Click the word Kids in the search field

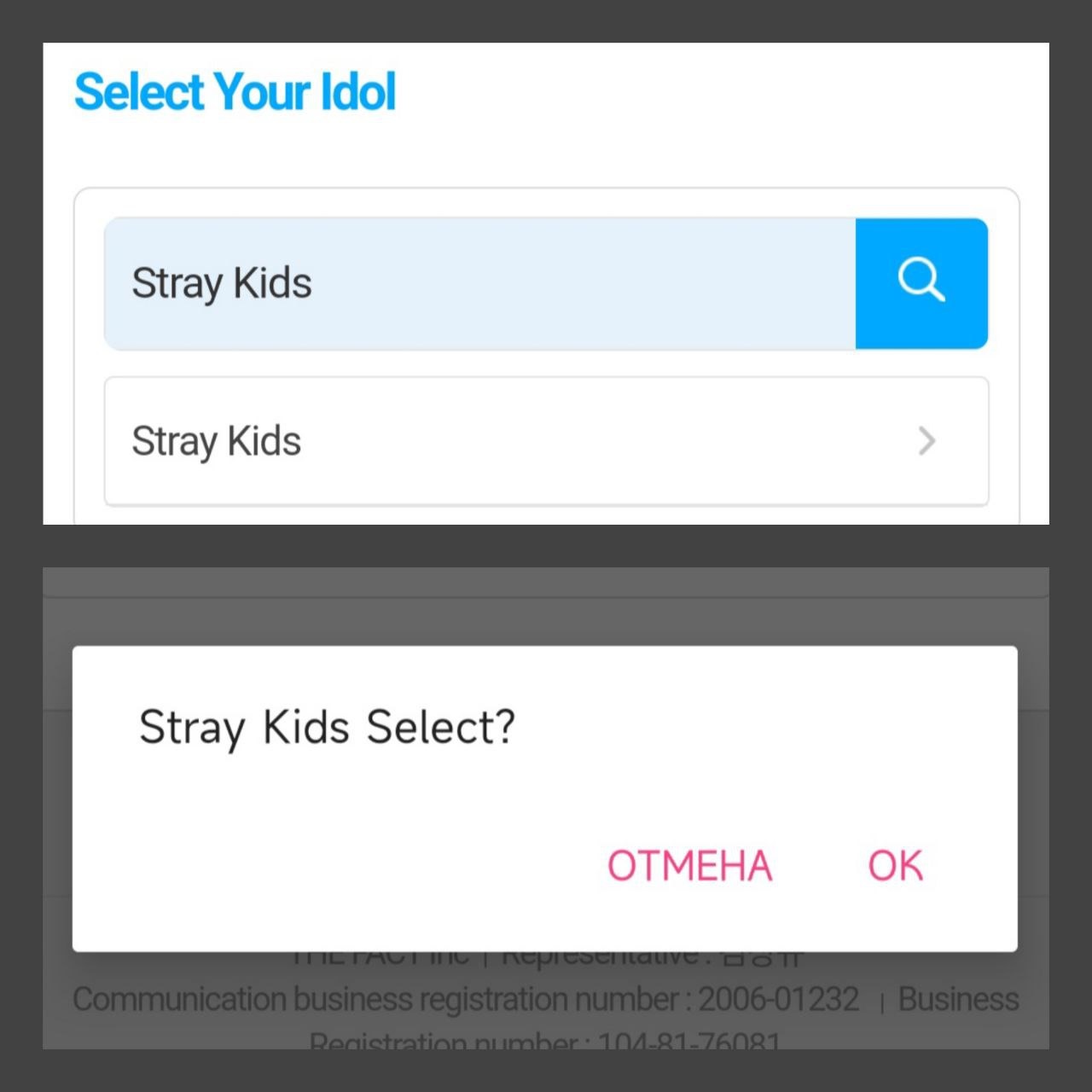click(273, 283)
